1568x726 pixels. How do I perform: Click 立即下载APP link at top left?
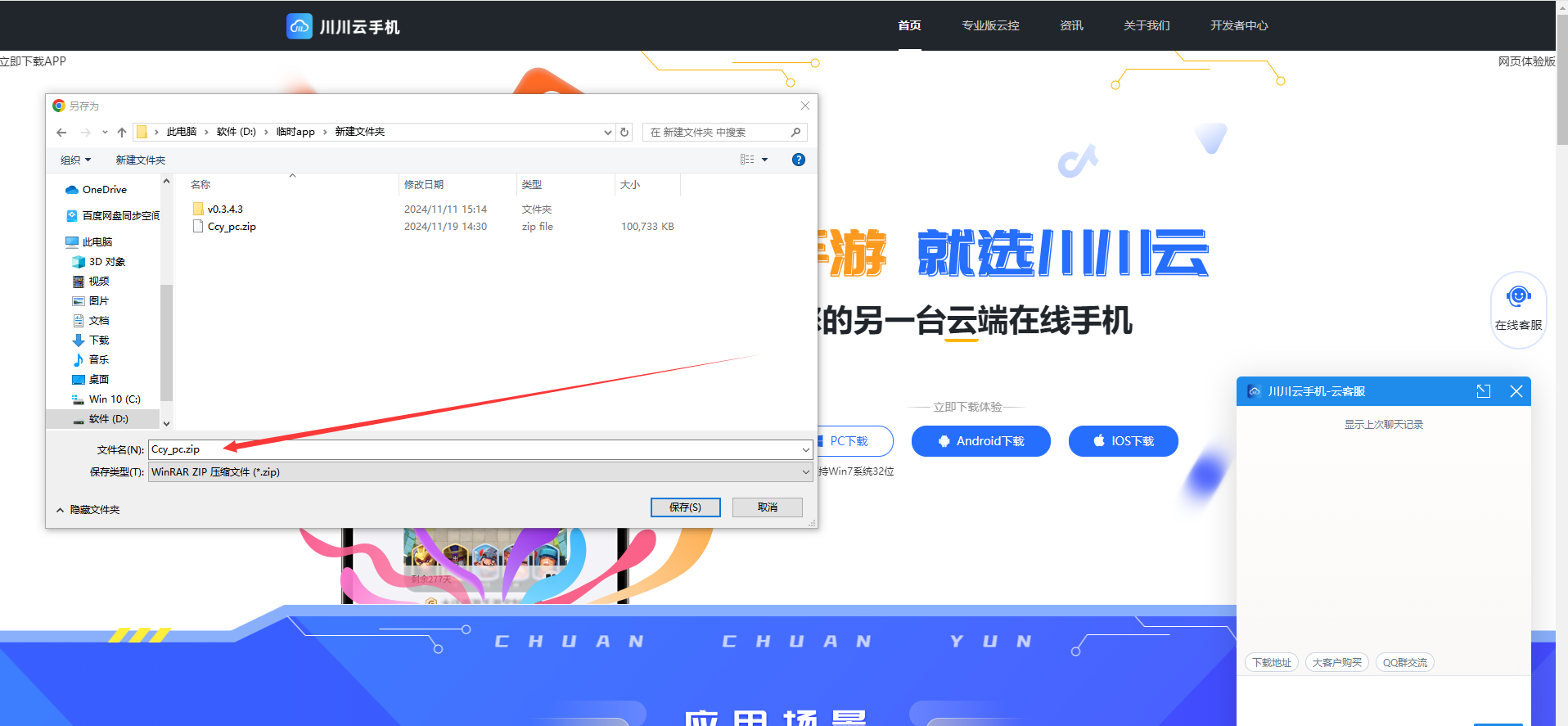(x=33, y=61)
